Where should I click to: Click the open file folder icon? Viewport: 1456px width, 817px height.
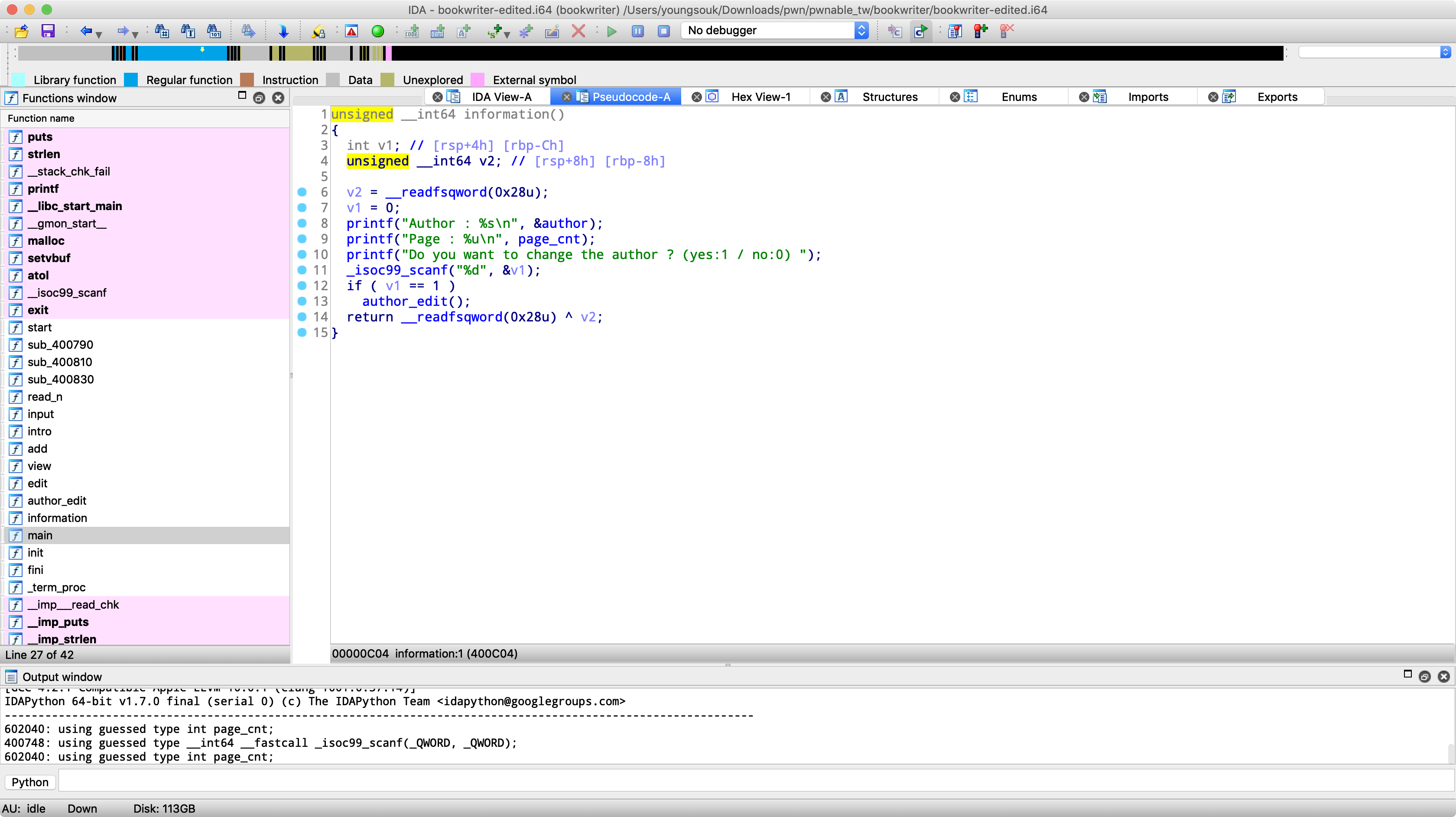(22, 31)
